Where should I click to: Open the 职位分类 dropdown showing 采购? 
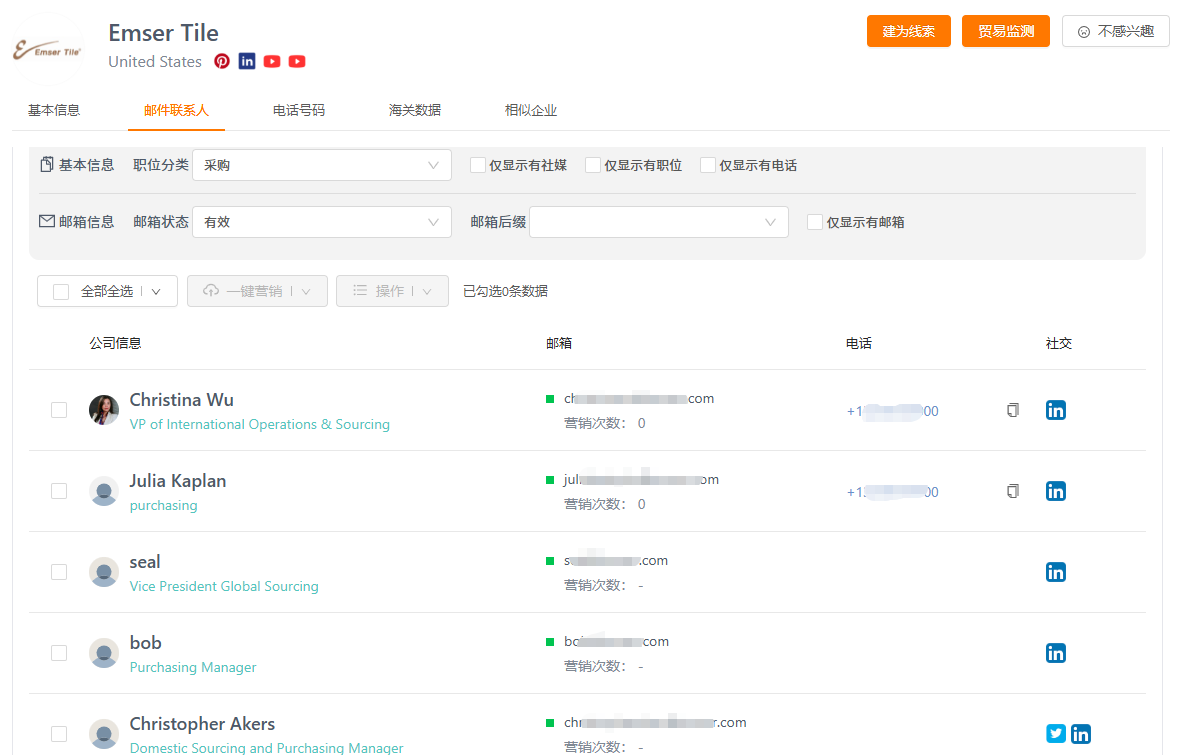pos(322,166)
